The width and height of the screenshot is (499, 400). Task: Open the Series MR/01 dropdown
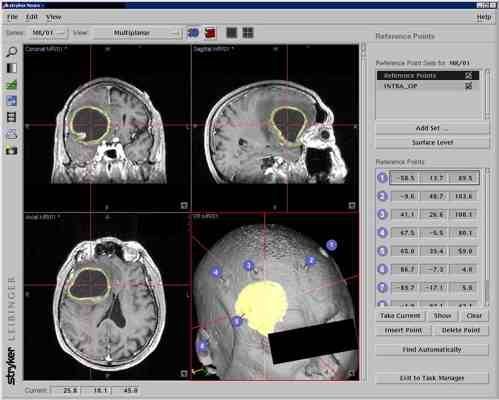point(49,33)
